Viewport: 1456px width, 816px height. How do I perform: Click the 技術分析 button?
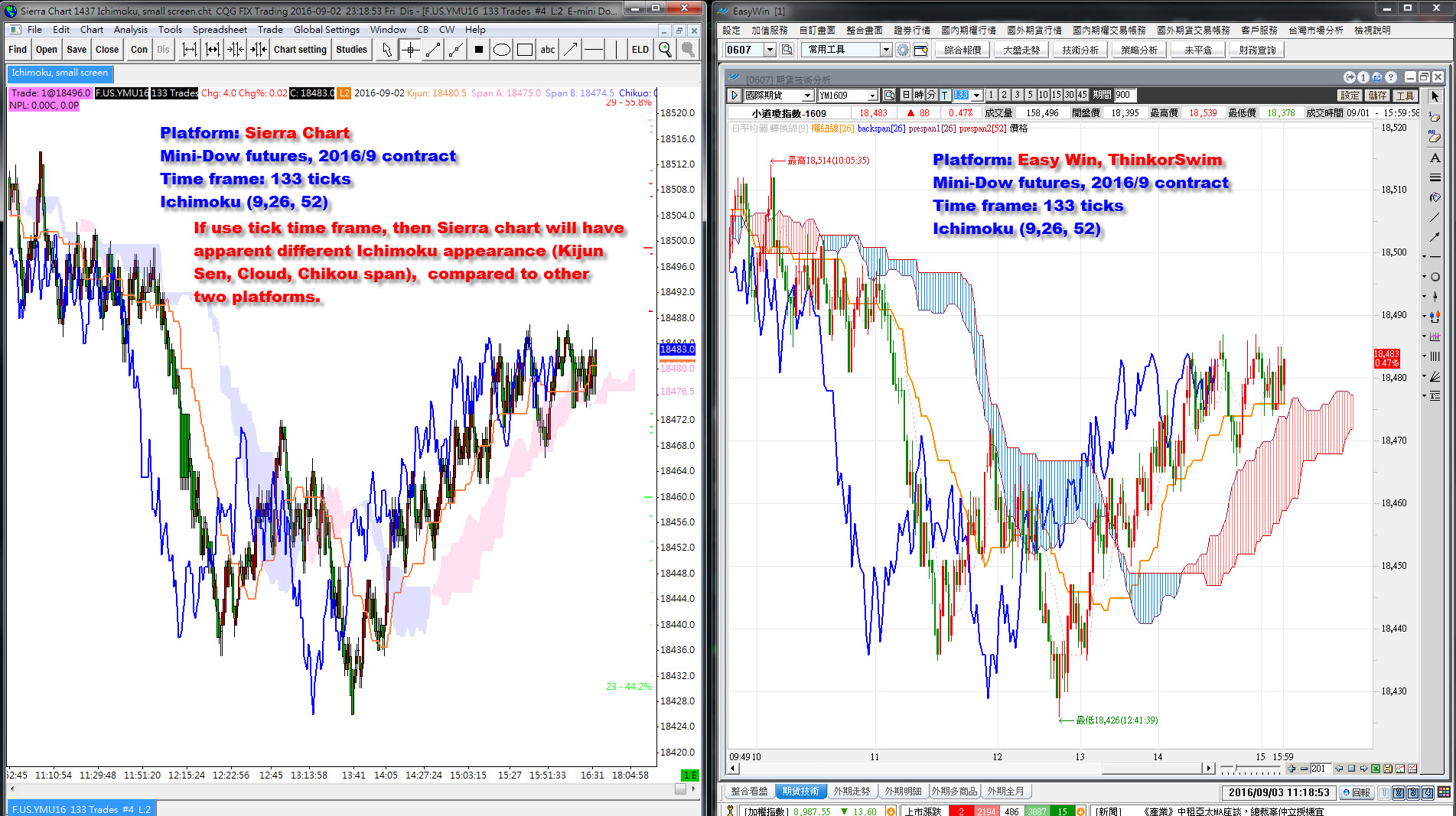tap(1080, 50)
